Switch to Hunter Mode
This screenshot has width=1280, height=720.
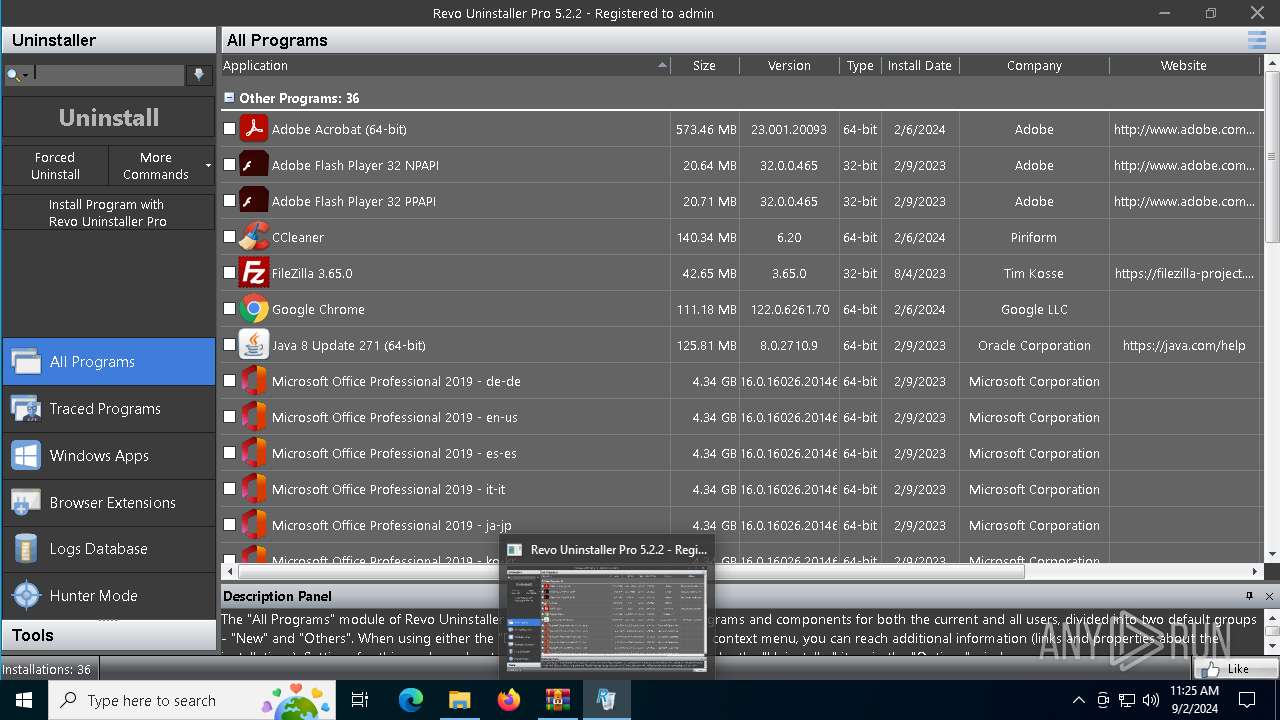pos(108,596)
